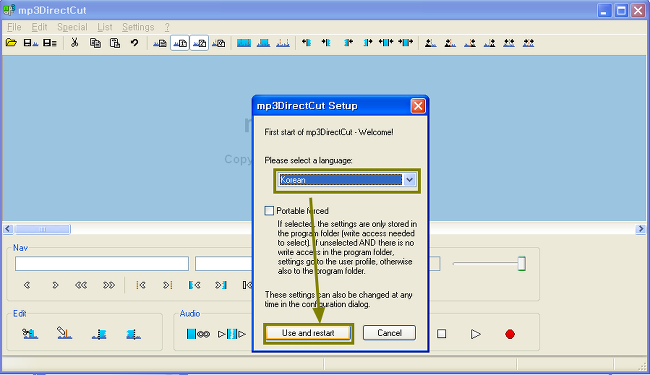This screenshot has height=375, width=650.
Task: Open the Edit menu
Action: (x=39, y=27)
